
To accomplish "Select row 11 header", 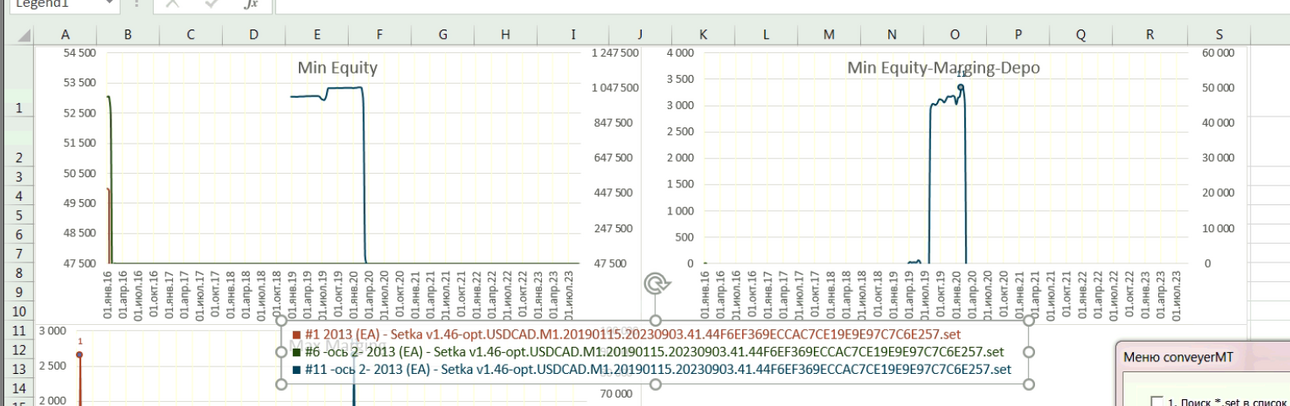I will click(19, 330).
